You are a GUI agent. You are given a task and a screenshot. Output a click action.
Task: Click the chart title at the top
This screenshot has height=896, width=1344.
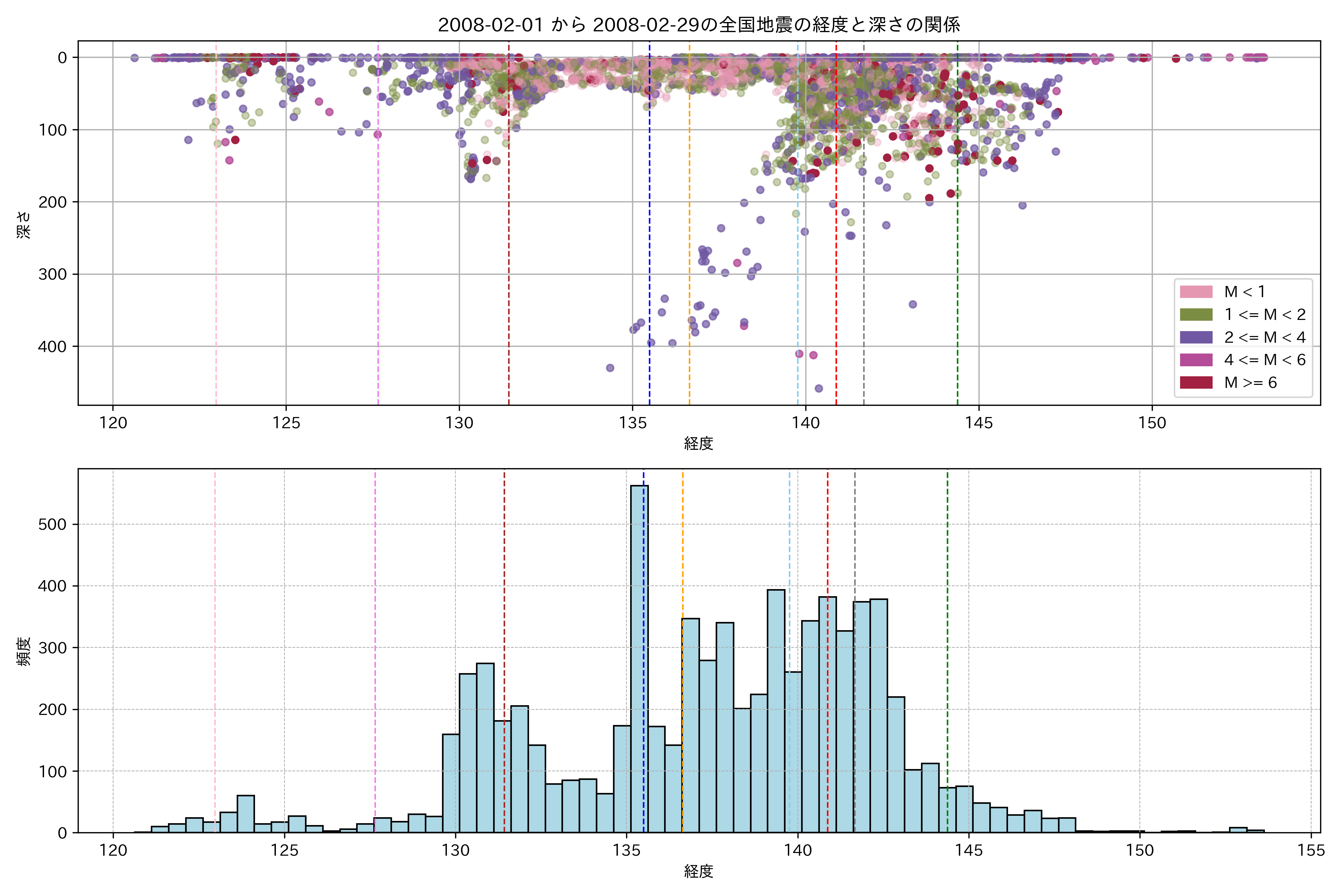(x=698, y=25)
